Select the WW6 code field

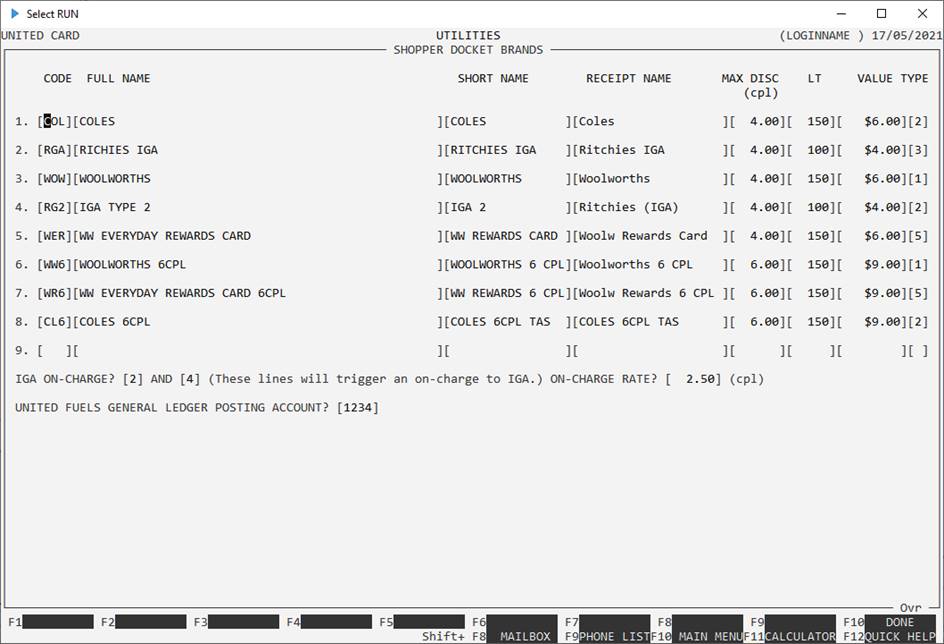(54, 264)
